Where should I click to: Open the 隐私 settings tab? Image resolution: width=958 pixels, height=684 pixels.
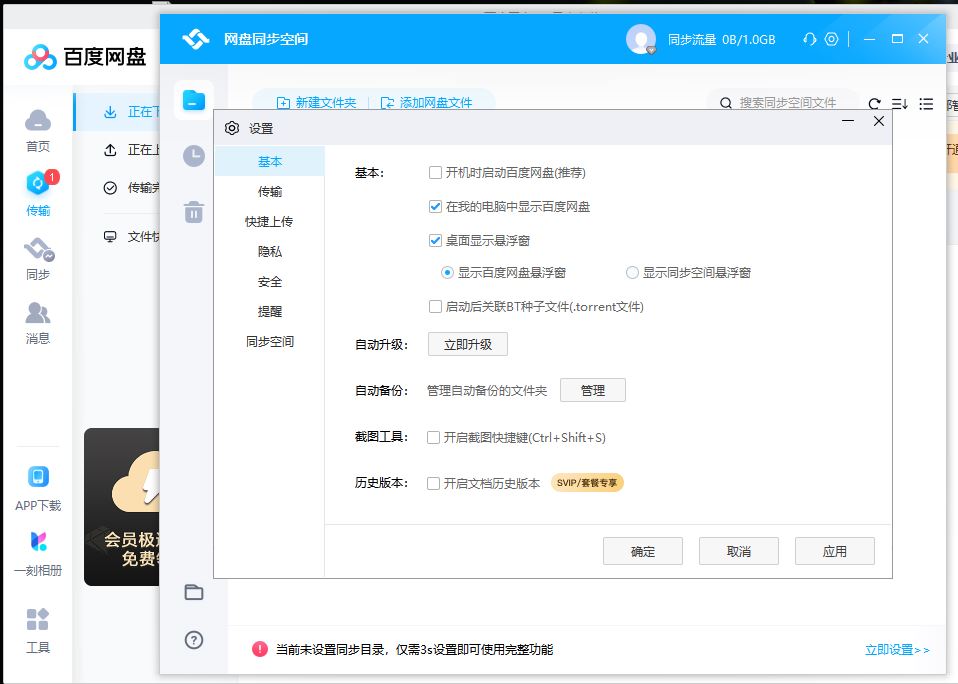pos(269,251)
